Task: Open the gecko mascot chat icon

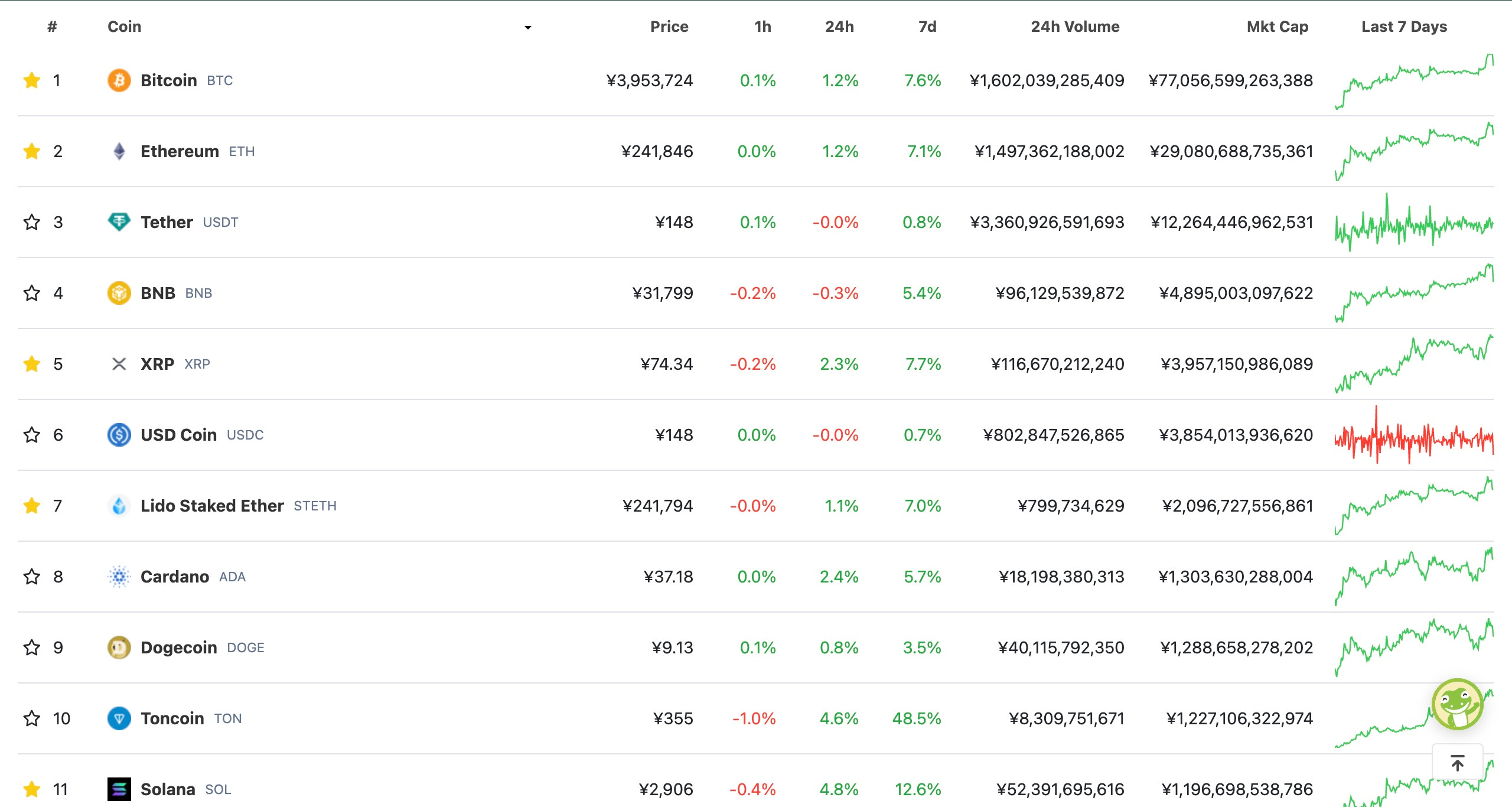Action: pos(1457,704)
